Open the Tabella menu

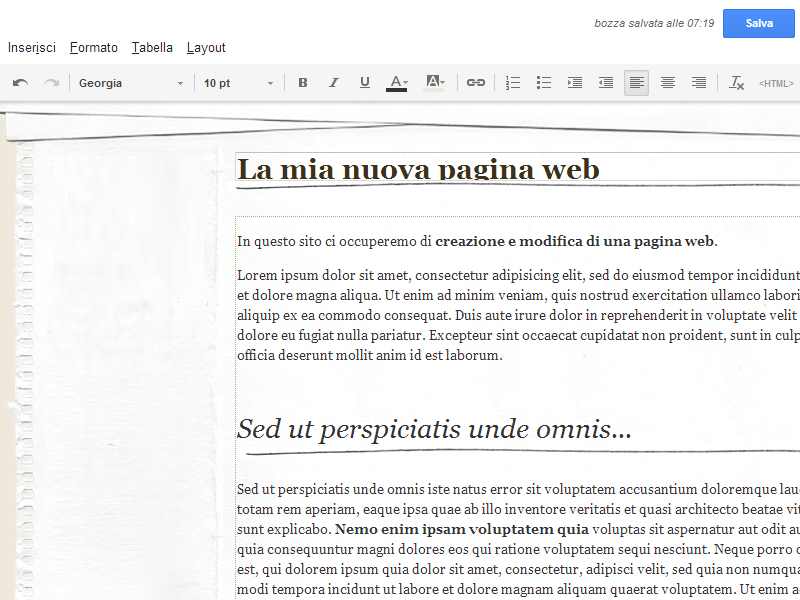pyautogui.click(x=152, y=47)
